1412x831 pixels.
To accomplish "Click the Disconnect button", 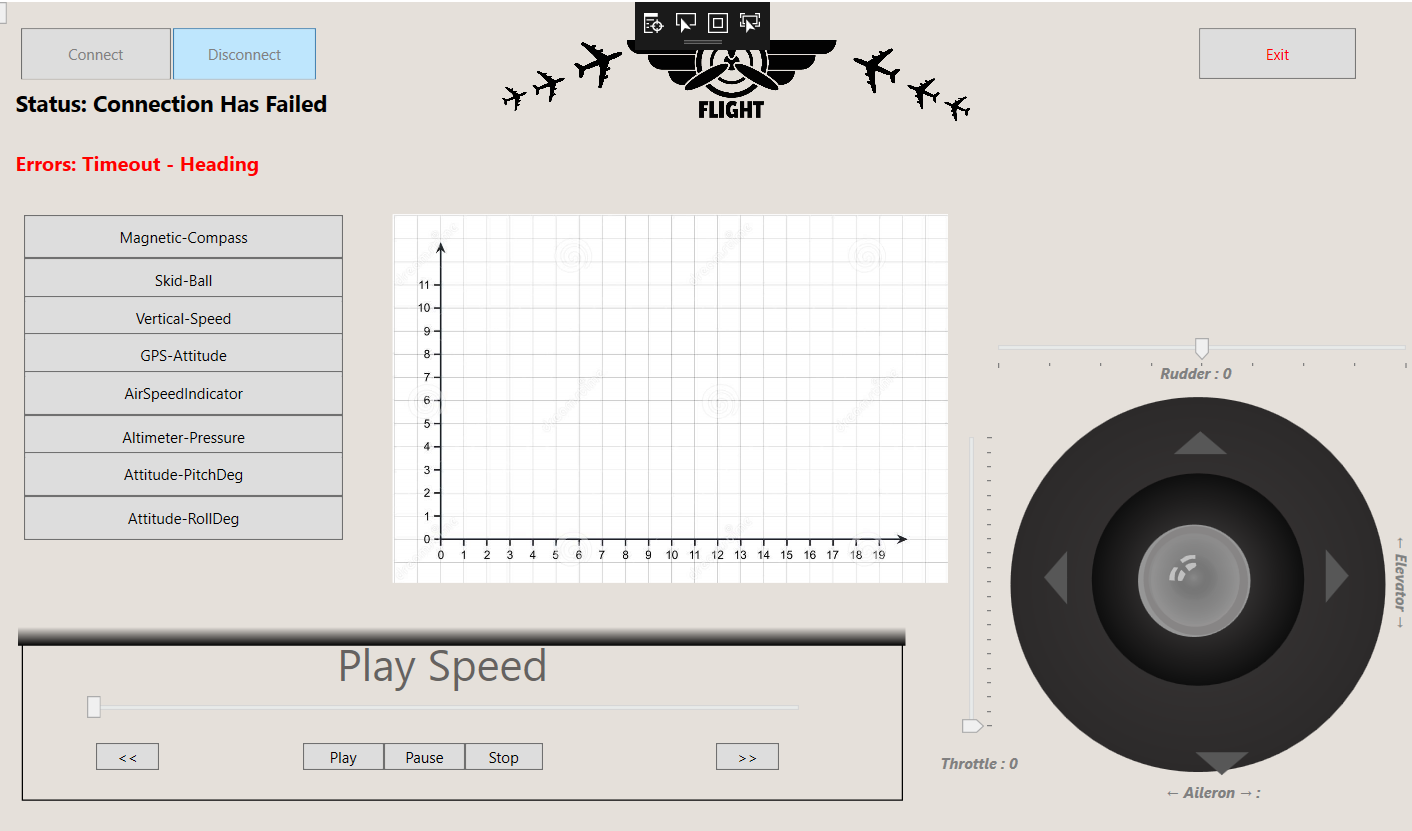I will coord(244,53).
